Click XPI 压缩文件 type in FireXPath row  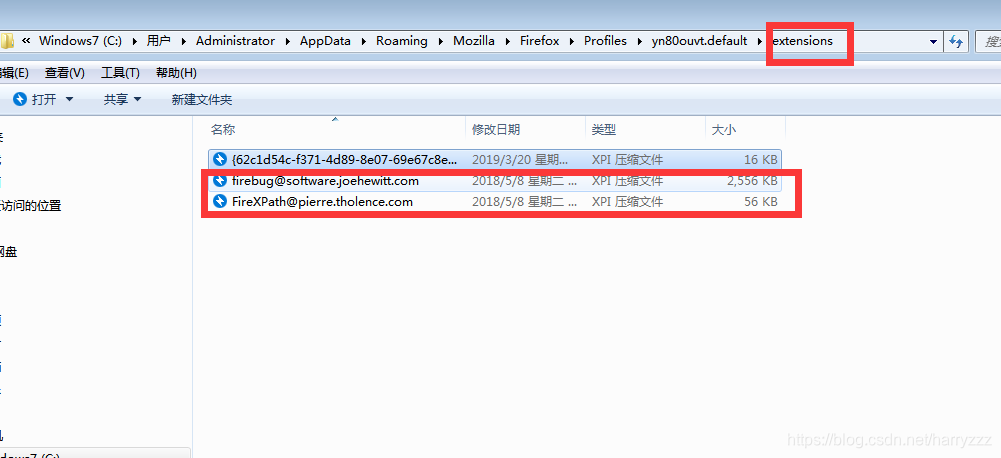[x=627, y=202]
